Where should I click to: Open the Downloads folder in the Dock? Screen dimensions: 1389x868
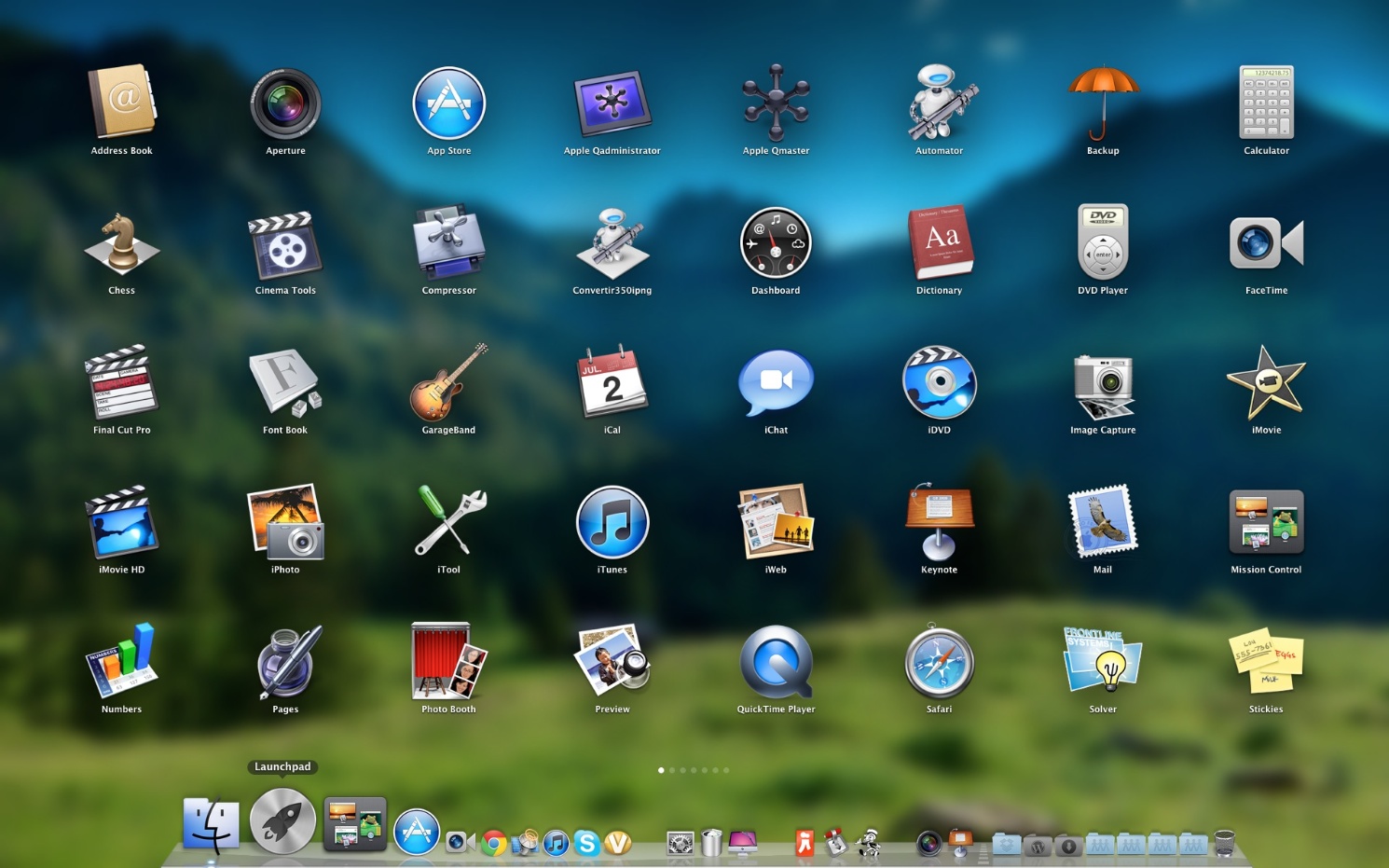point(1068,845)
